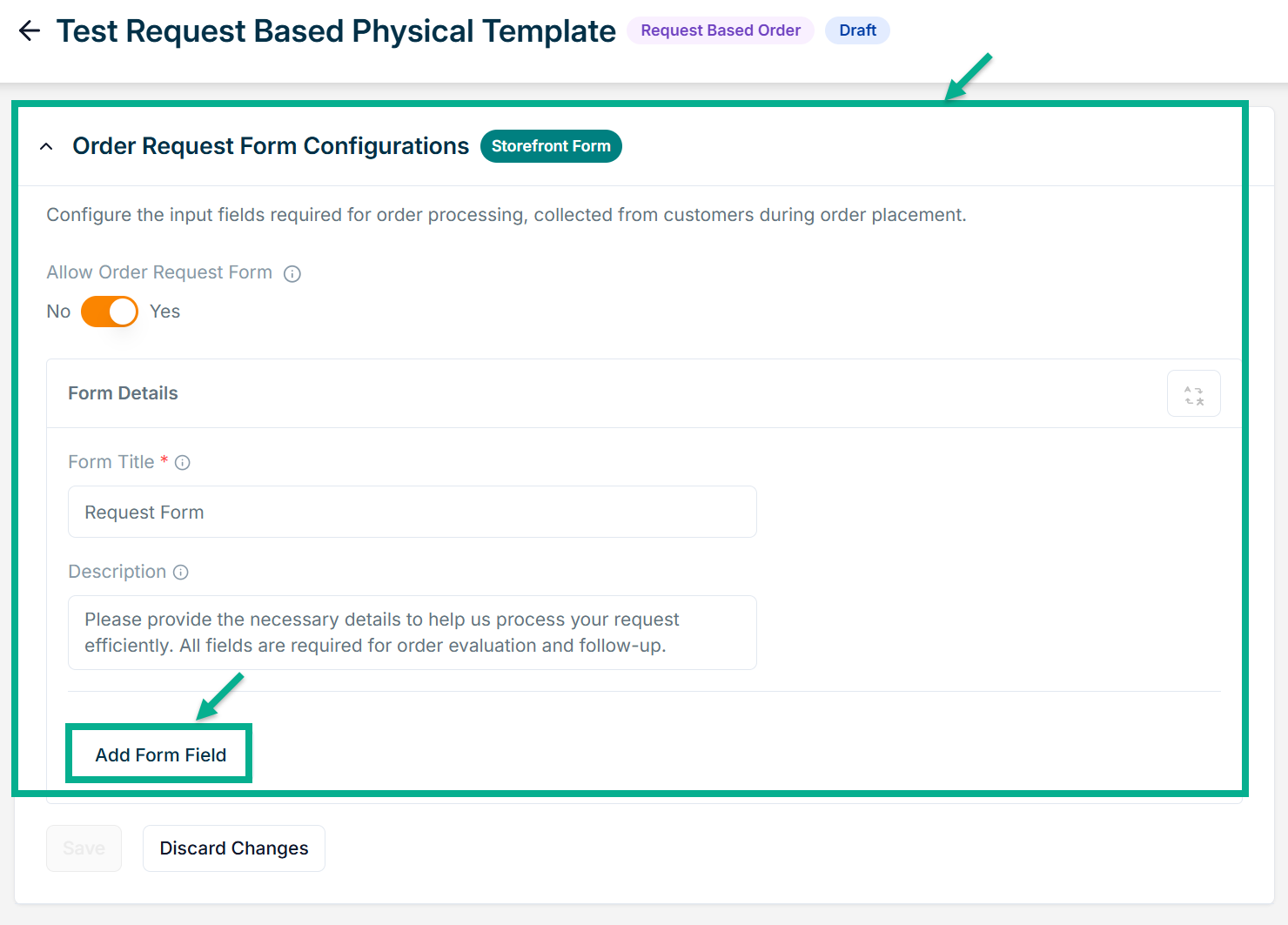The height and width of the screenshot is (925, 1288).
Task: Click into the Form Title input field
Action: pyautogui.click(x=412, y=513)
